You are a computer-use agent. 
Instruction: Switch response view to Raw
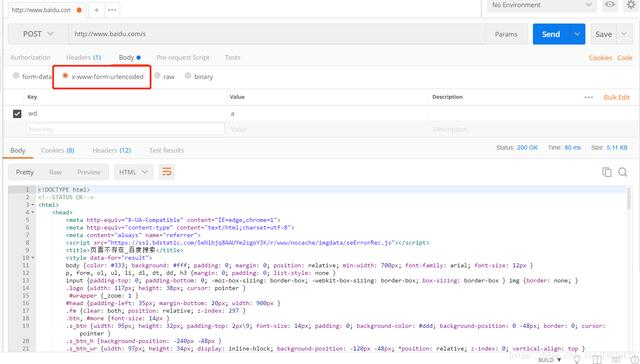click(55, 172)
